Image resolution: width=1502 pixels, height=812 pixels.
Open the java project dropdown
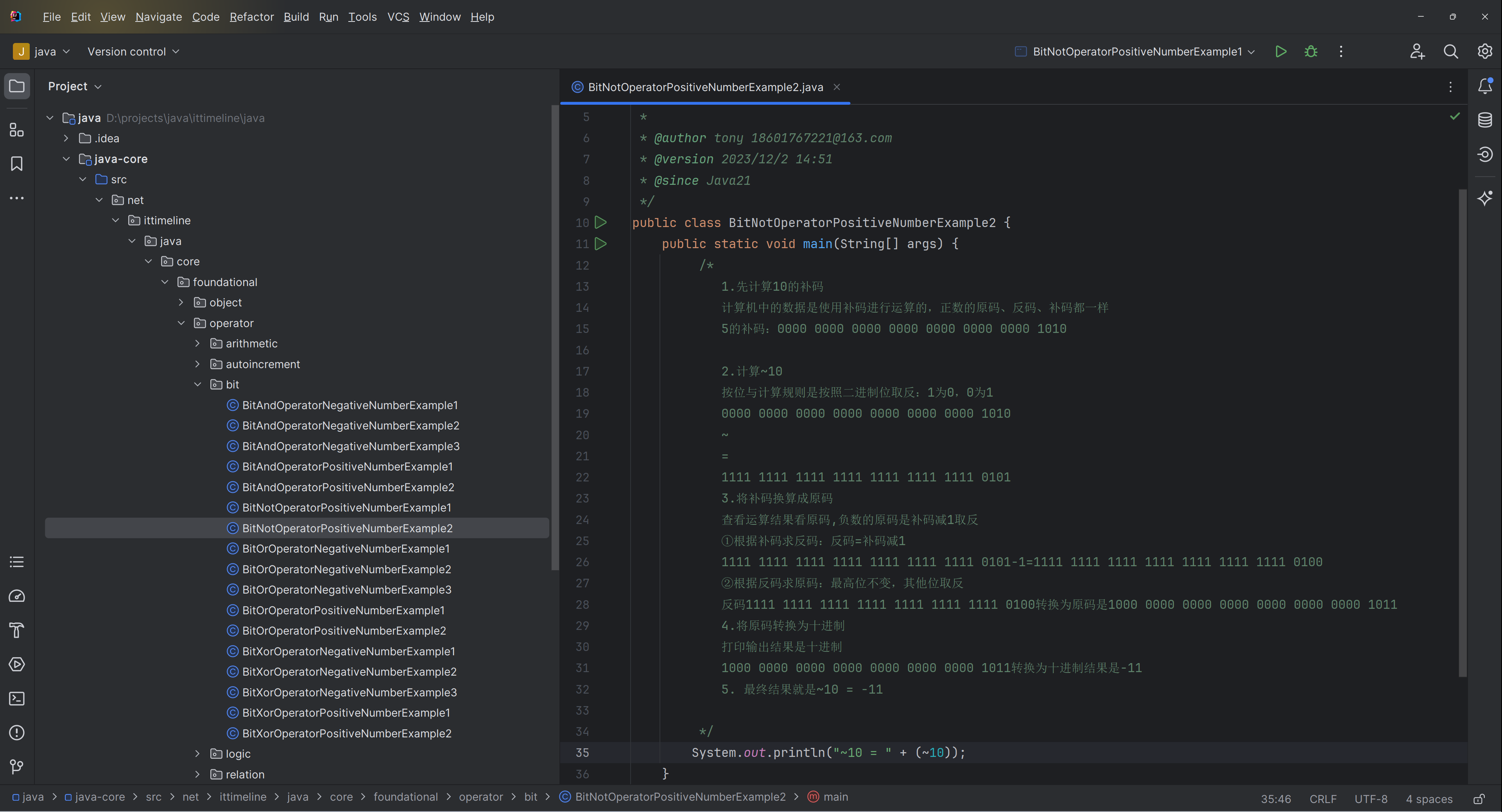[42, 51]
